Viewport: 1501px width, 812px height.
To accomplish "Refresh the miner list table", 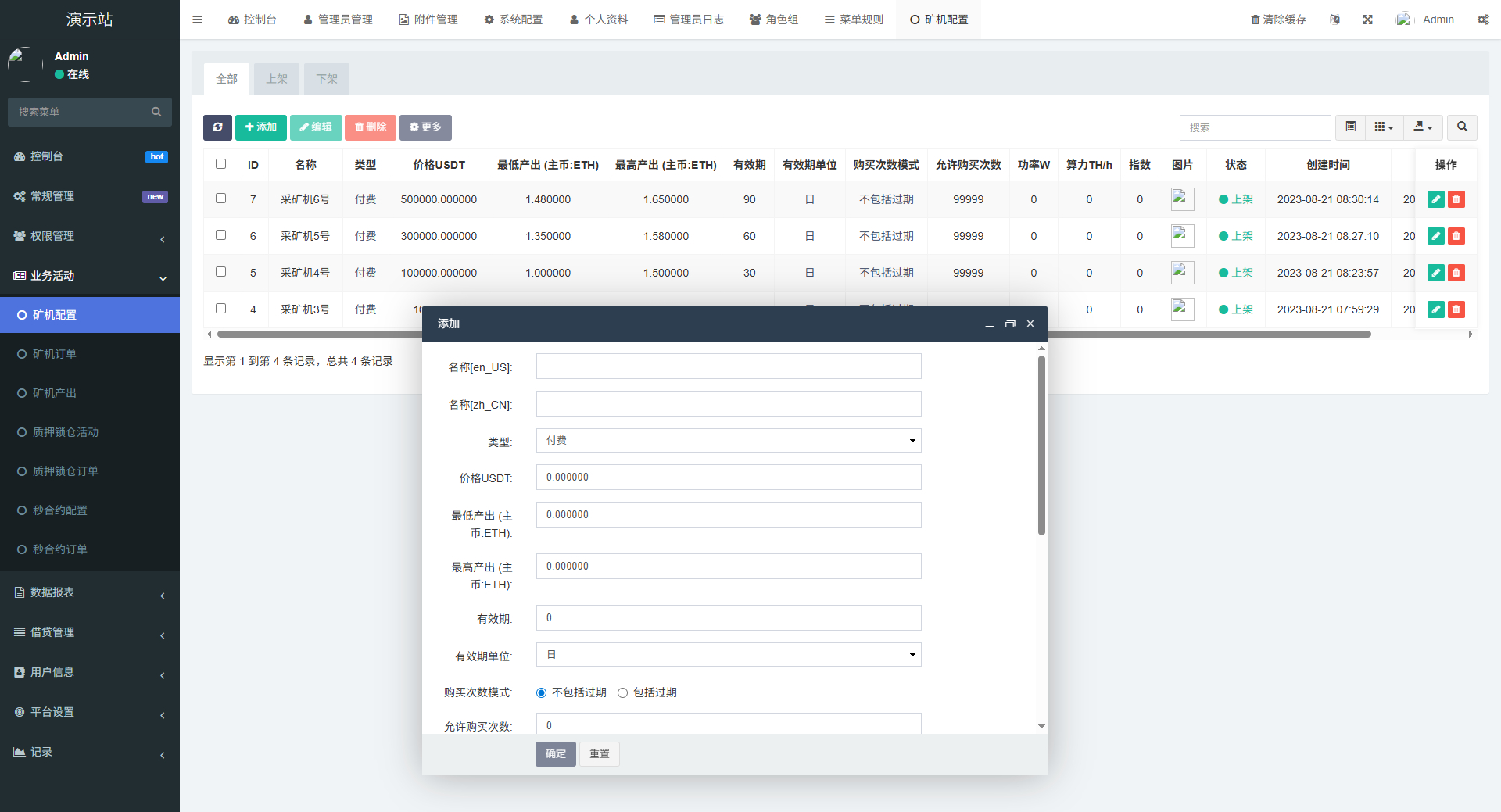I will point(217,127).
